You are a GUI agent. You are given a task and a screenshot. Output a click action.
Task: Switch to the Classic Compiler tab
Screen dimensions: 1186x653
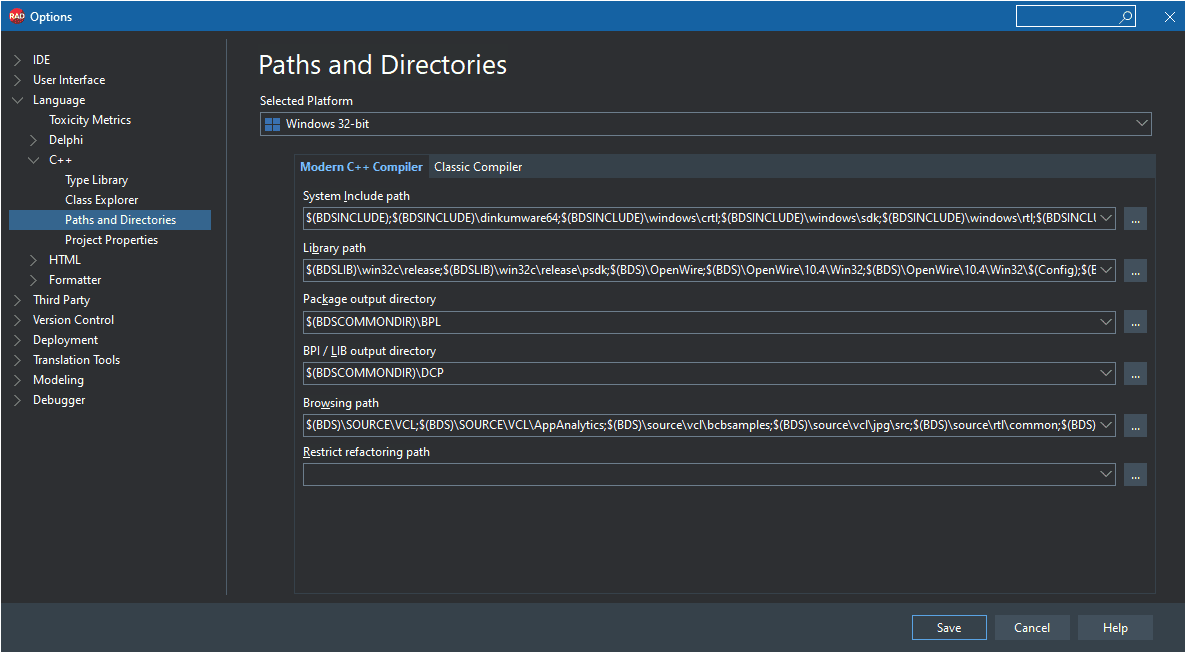(478, 166)
